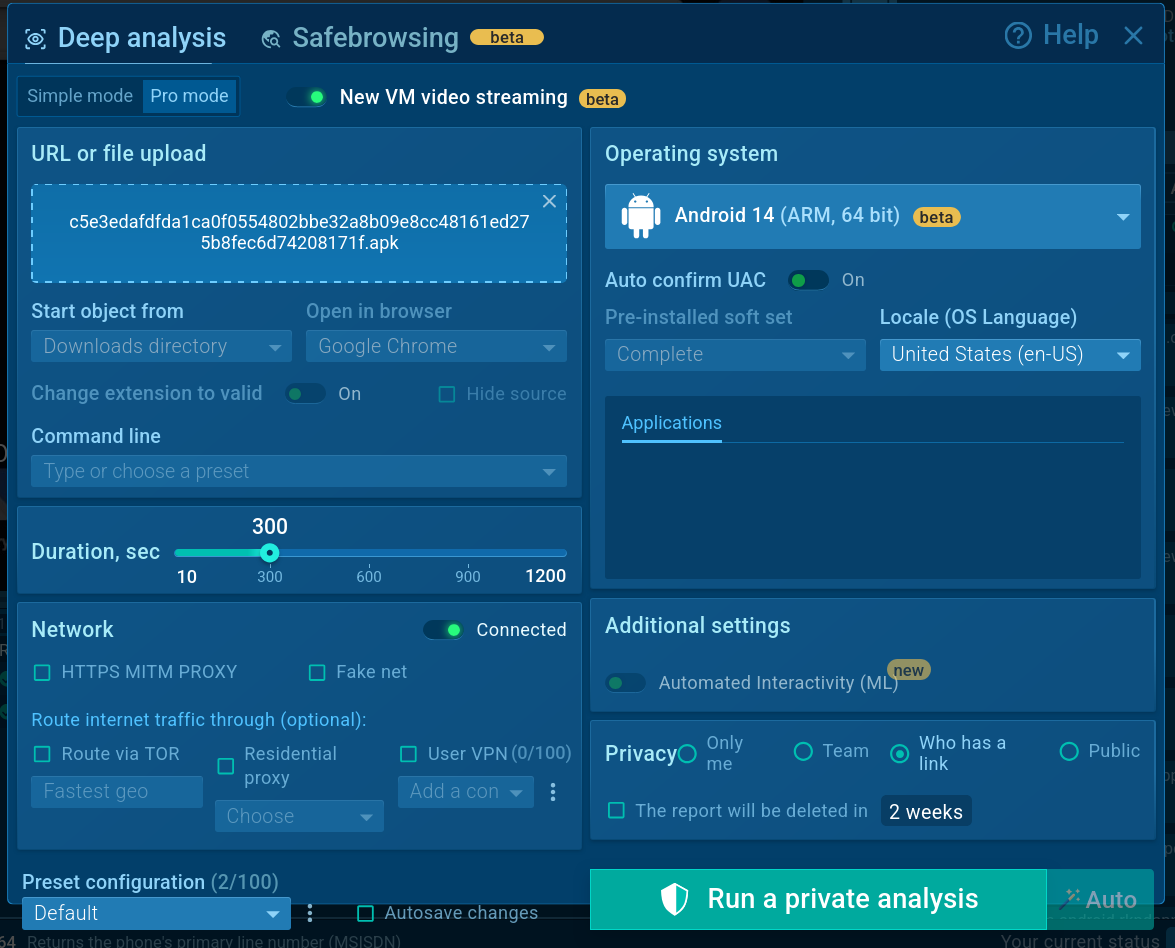Open the Android 14 operating system dropdown
Screen dimensions: 1175x948
click(x=873, y=217)
